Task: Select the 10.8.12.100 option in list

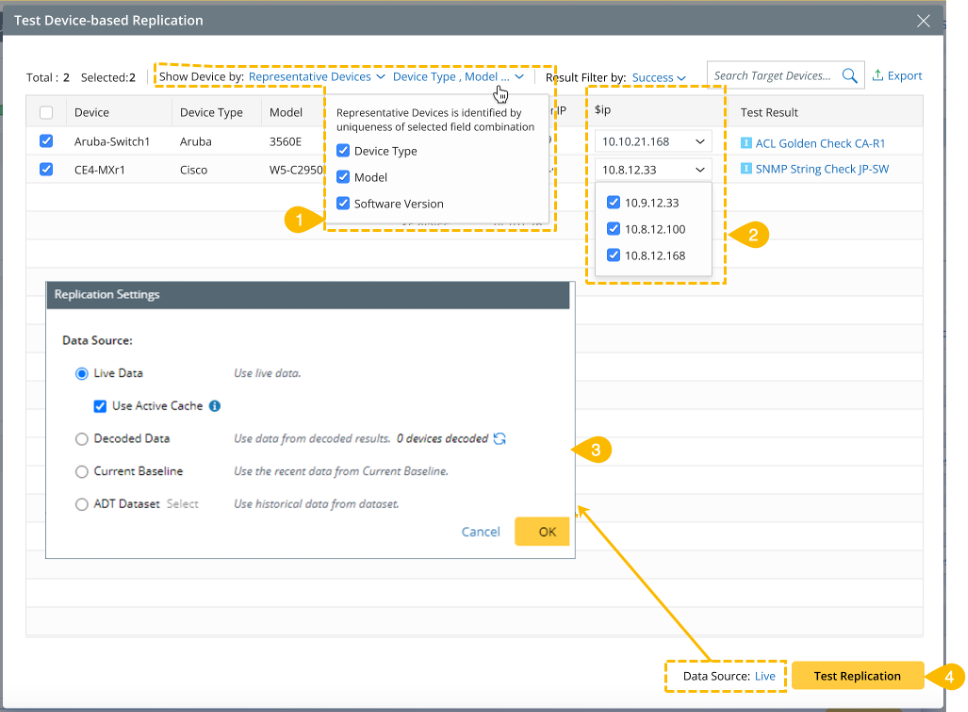Action: 614,229
